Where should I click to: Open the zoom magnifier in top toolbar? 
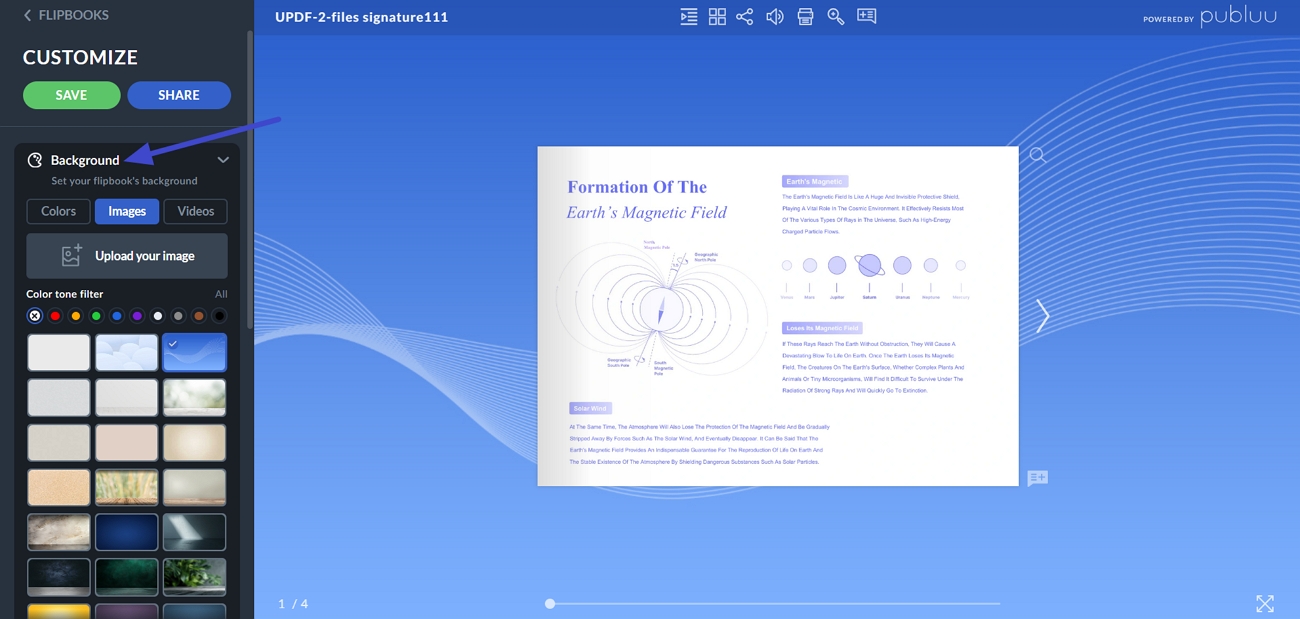[x=835, y=17]
